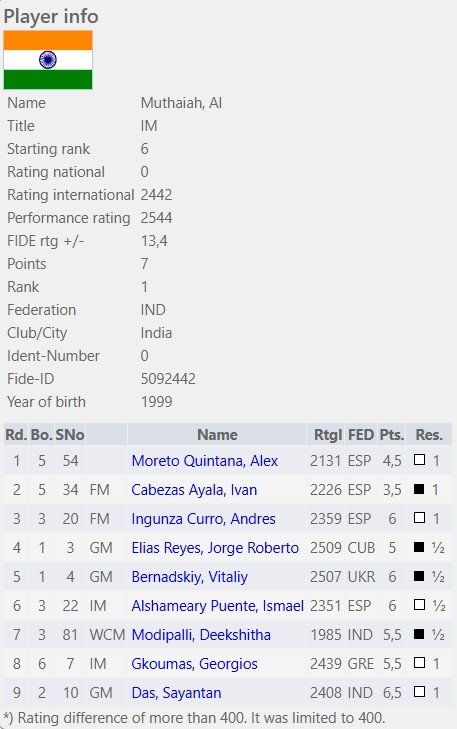Screen dimensions: 457x729
Task: Open Gkoumas, Georgios player link
Action: [x=194, y=663]
